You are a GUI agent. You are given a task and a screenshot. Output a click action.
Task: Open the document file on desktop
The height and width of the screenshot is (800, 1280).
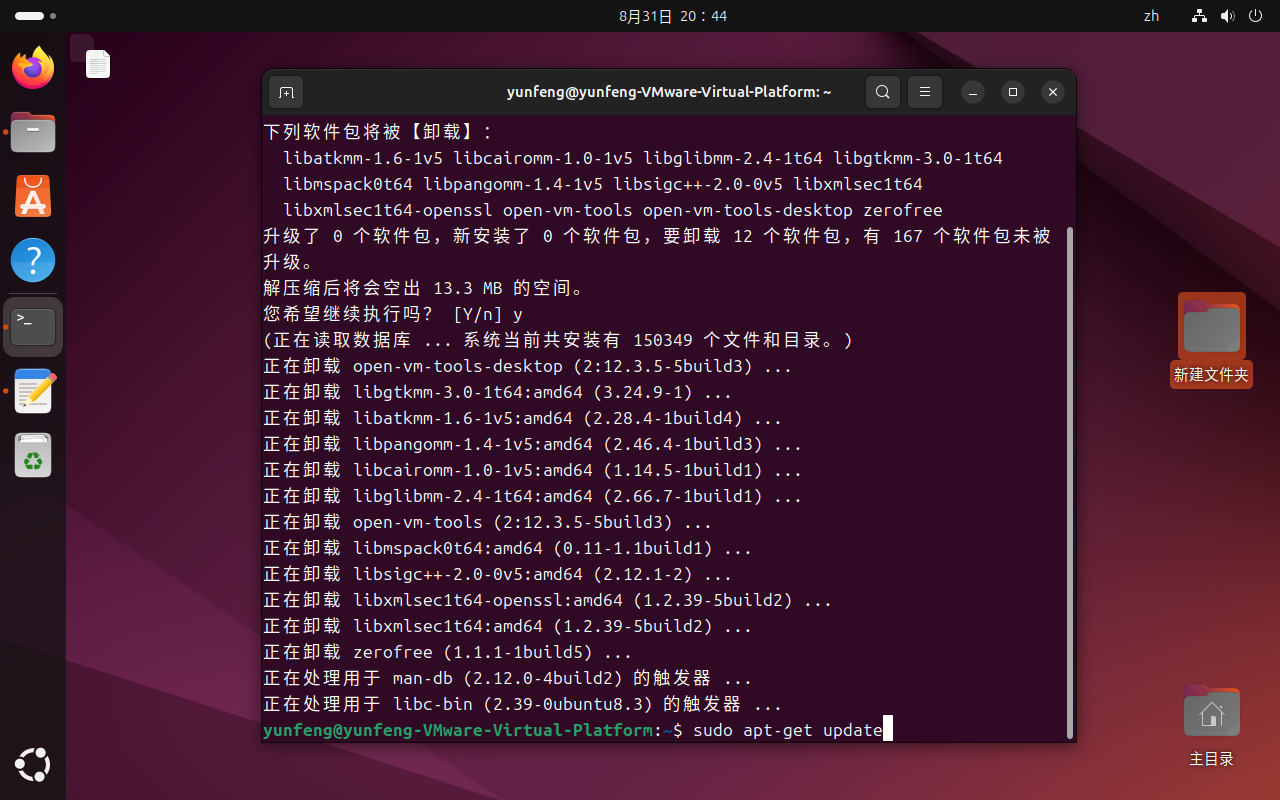point(97,64)
